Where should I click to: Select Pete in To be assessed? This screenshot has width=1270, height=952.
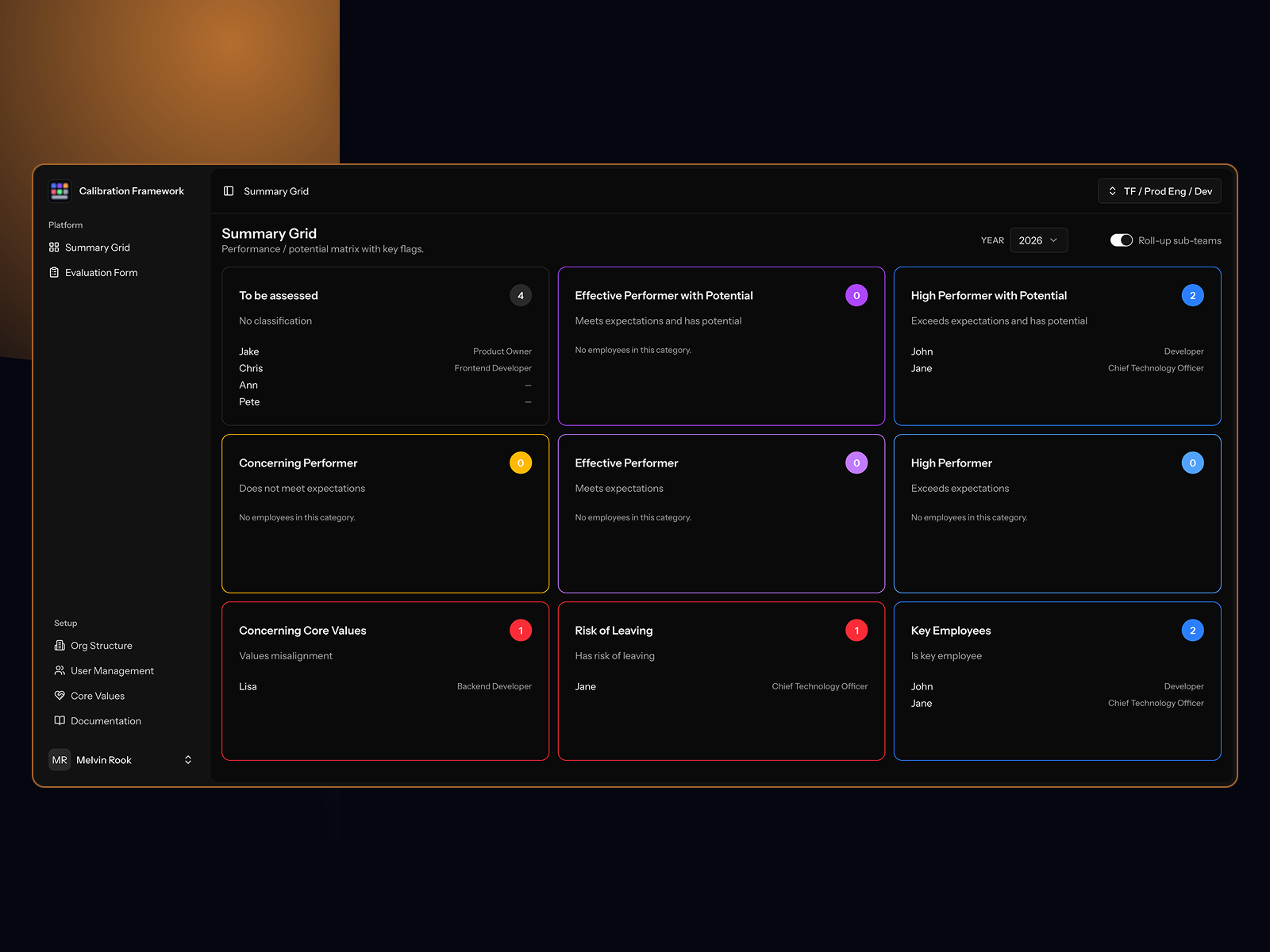click(249, 401)
